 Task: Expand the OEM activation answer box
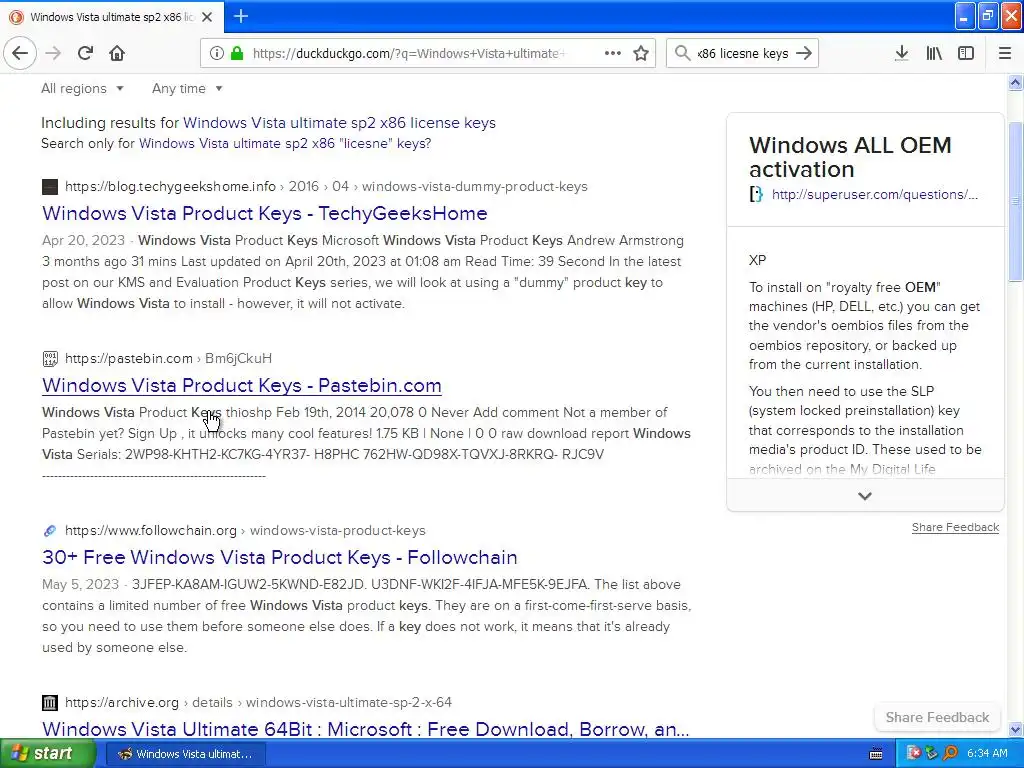tap(865, 496)
